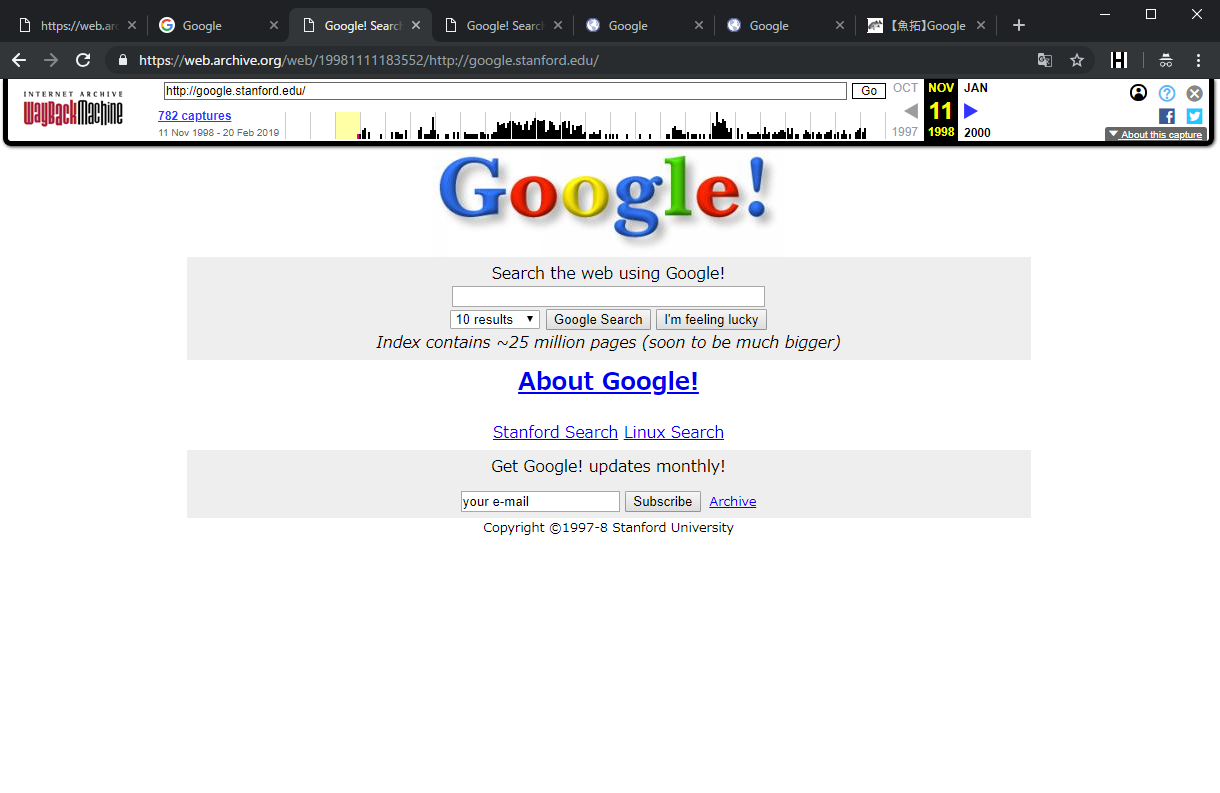Click '11 Nov 1998 - 20 Feb 2019' range text
1220x793 pixels.
pyautogui.click(x=219, y=133)
